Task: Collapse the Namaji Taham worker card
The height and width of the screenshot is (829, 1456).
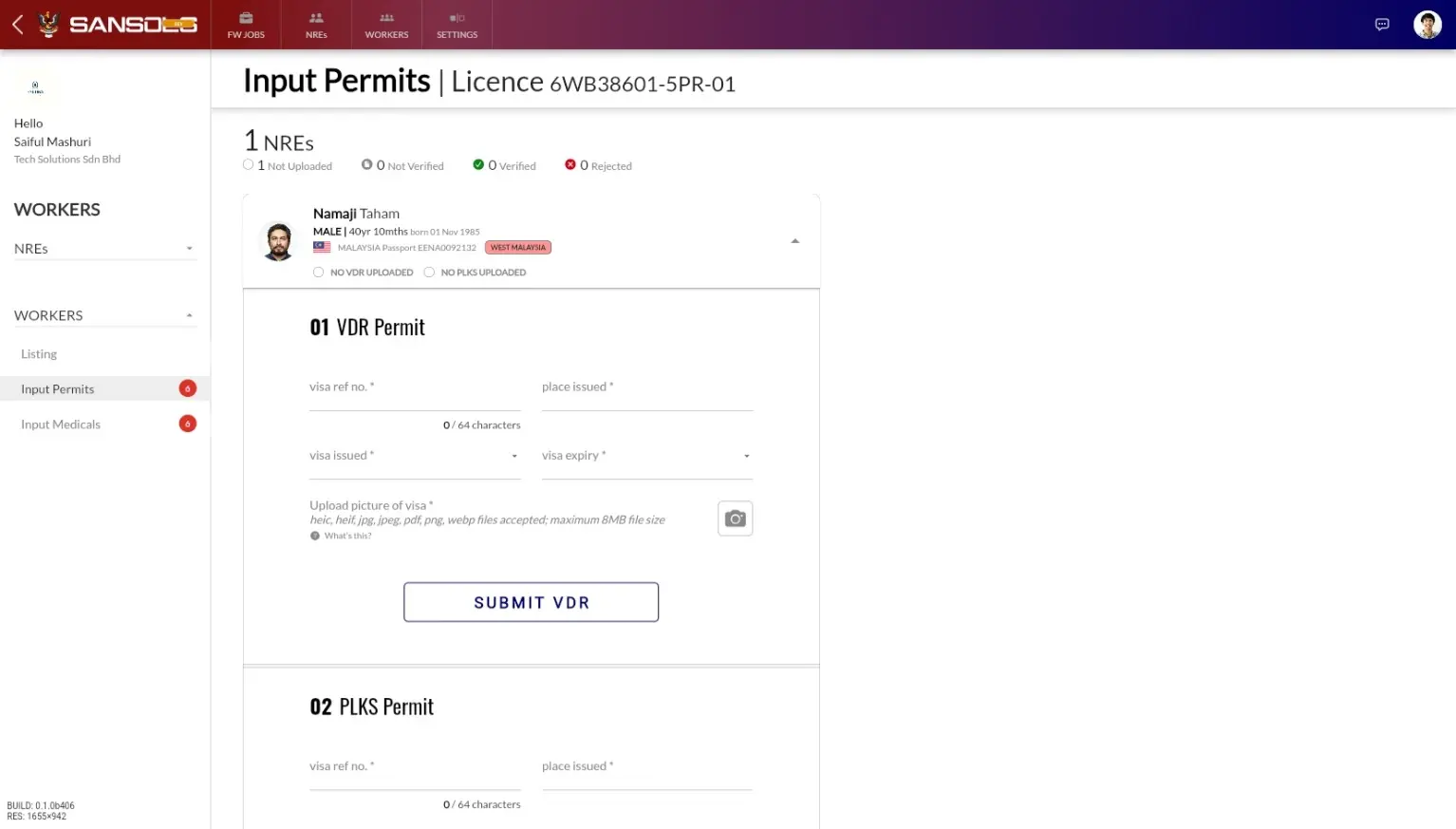Action: click(795, 241)
